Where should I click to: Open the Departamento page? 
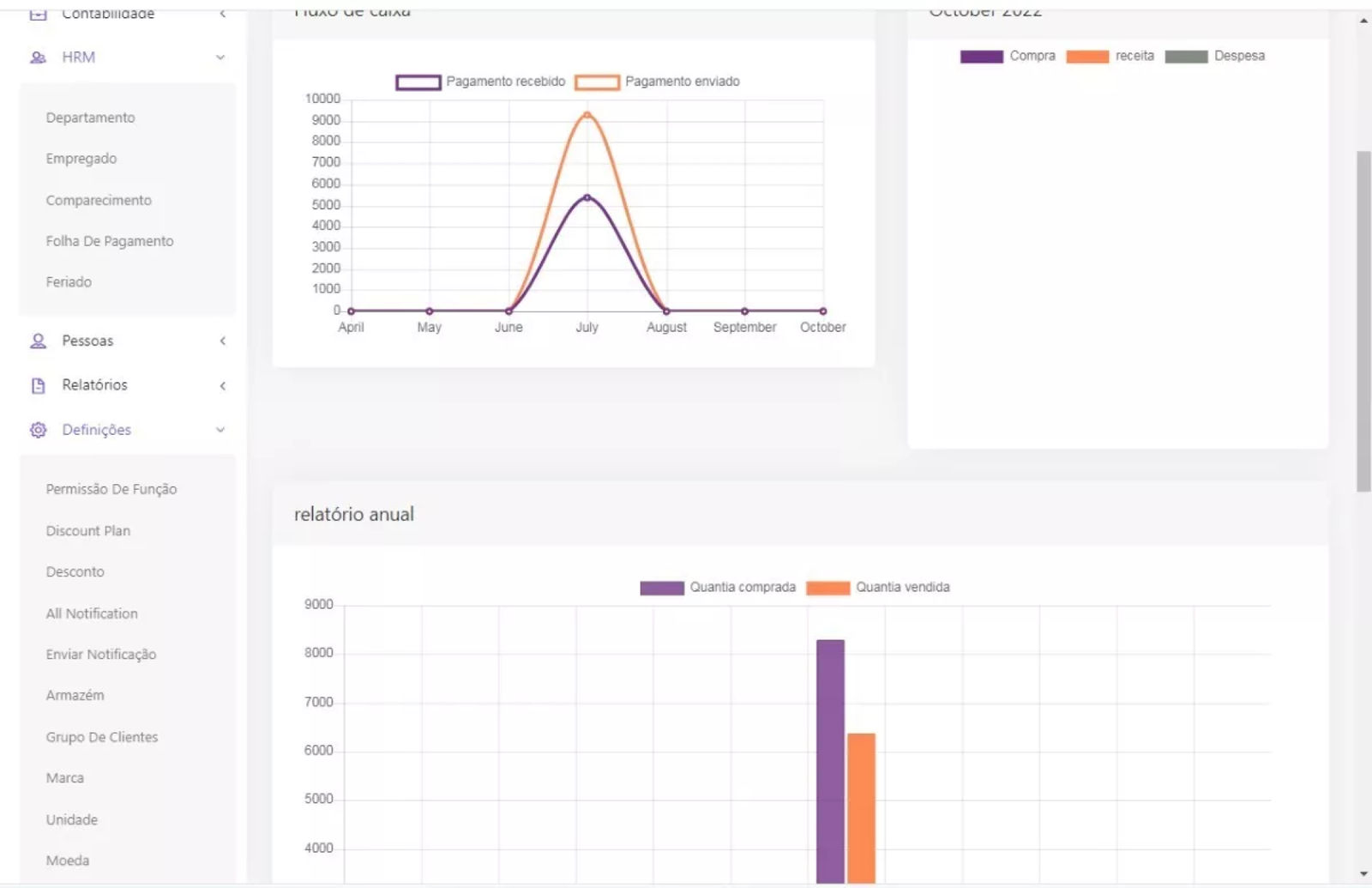(90, 118)
